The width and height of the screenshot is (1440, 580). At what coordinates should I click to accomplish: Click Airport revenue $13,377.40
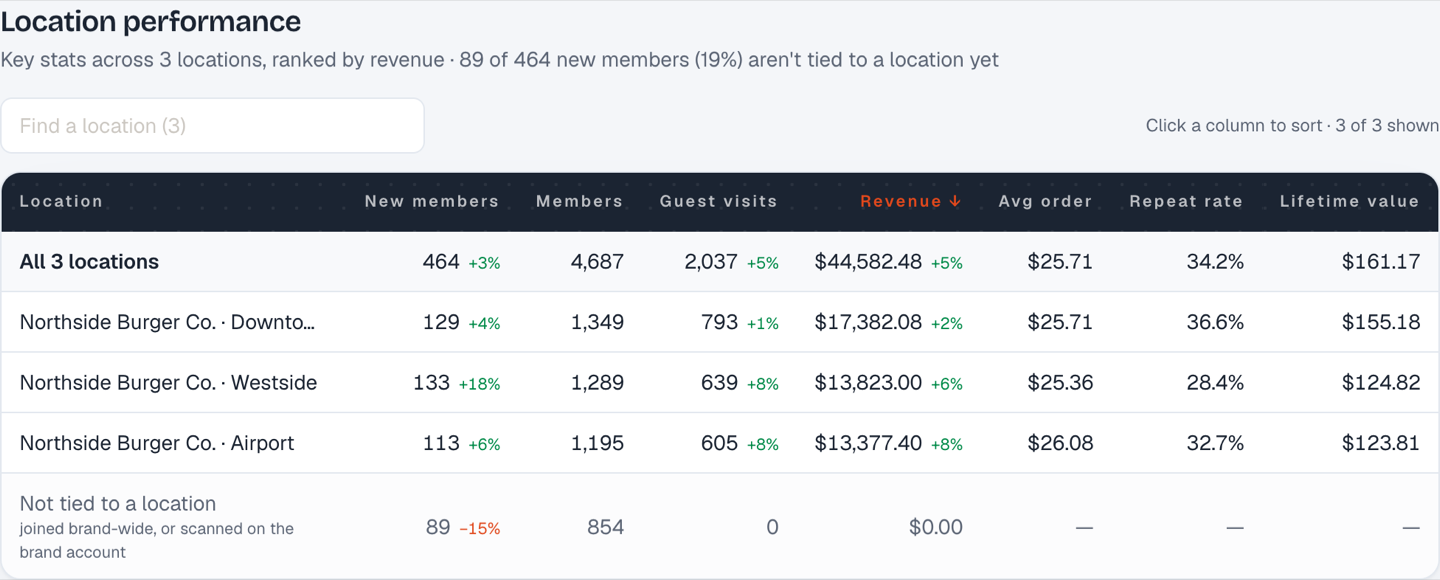coord(868,443)
